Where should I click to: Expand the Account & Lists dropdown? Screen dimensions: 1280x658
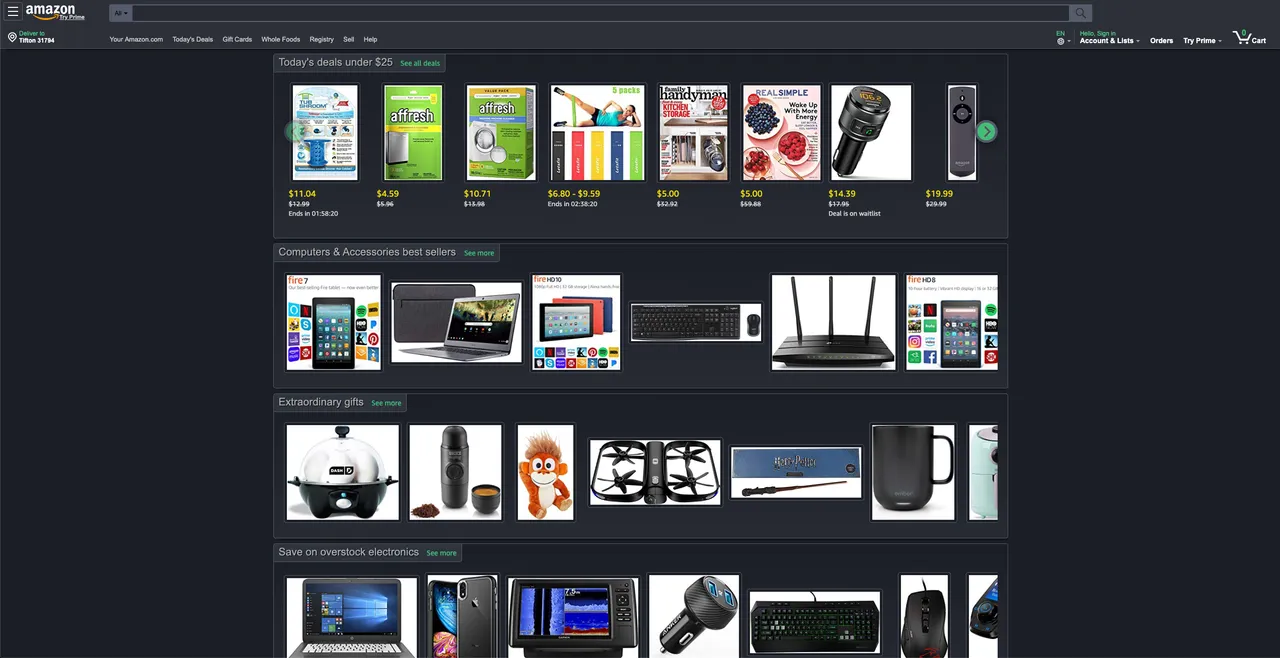point(1109,41)
